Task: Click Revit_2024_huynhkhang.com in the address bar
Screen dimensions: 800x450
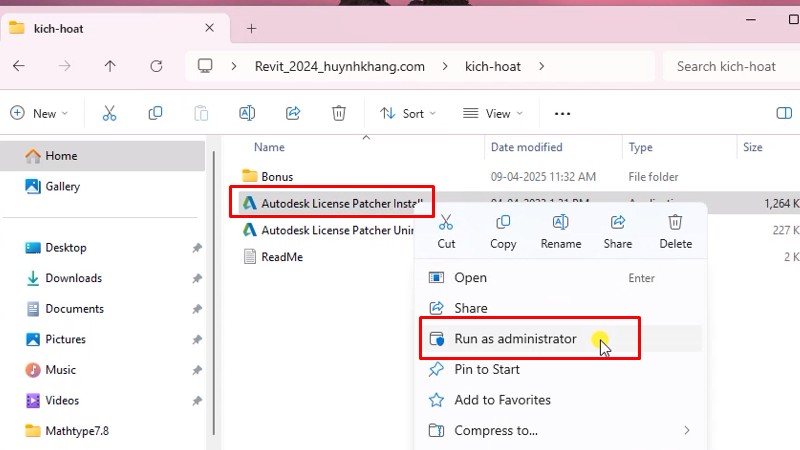Action: click(x=340, y=66)
